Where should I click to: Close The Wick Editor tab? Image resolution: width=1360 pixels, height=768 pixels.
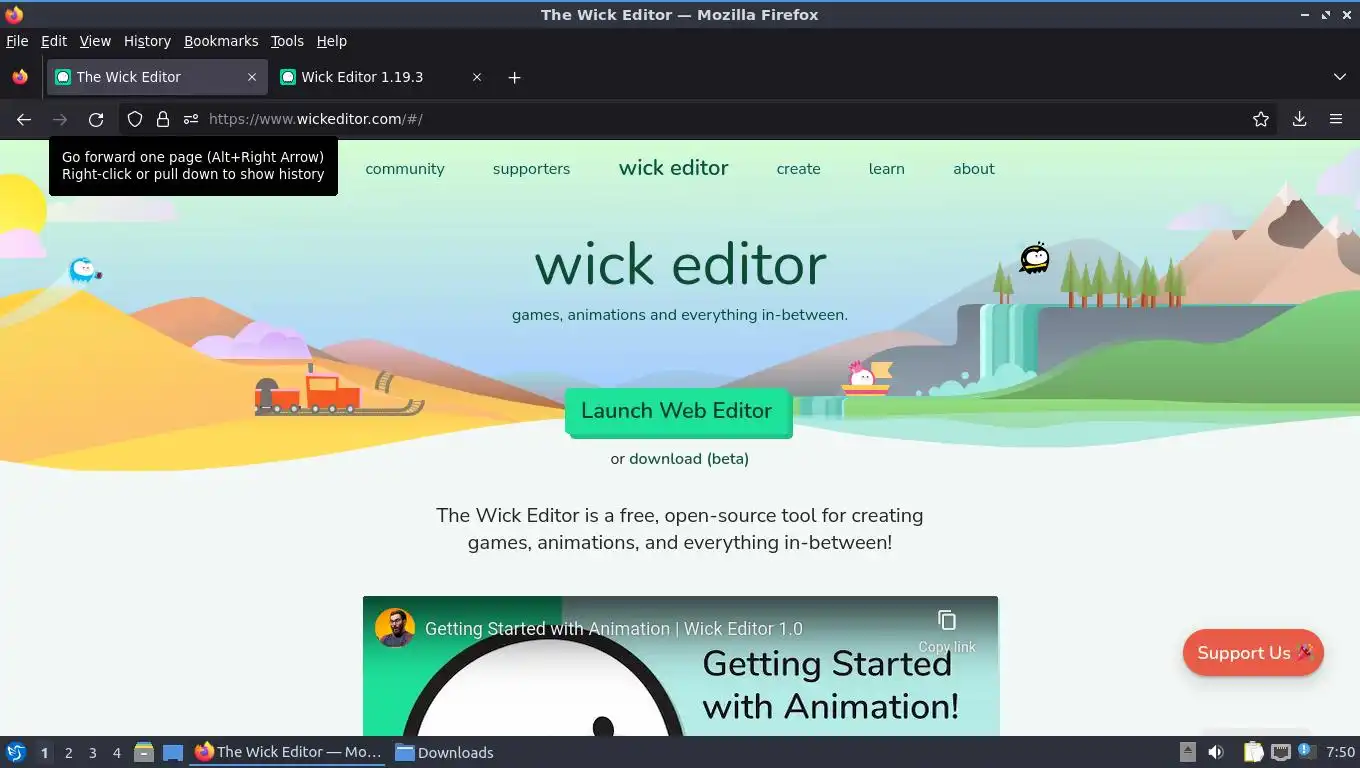tap(252, 77)
